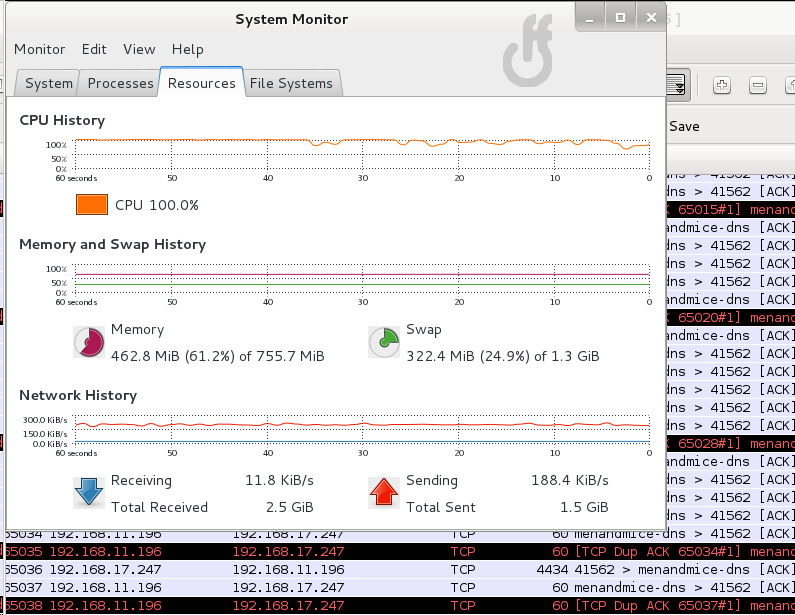Click the memory usage text 462.8 MiB

218,356
